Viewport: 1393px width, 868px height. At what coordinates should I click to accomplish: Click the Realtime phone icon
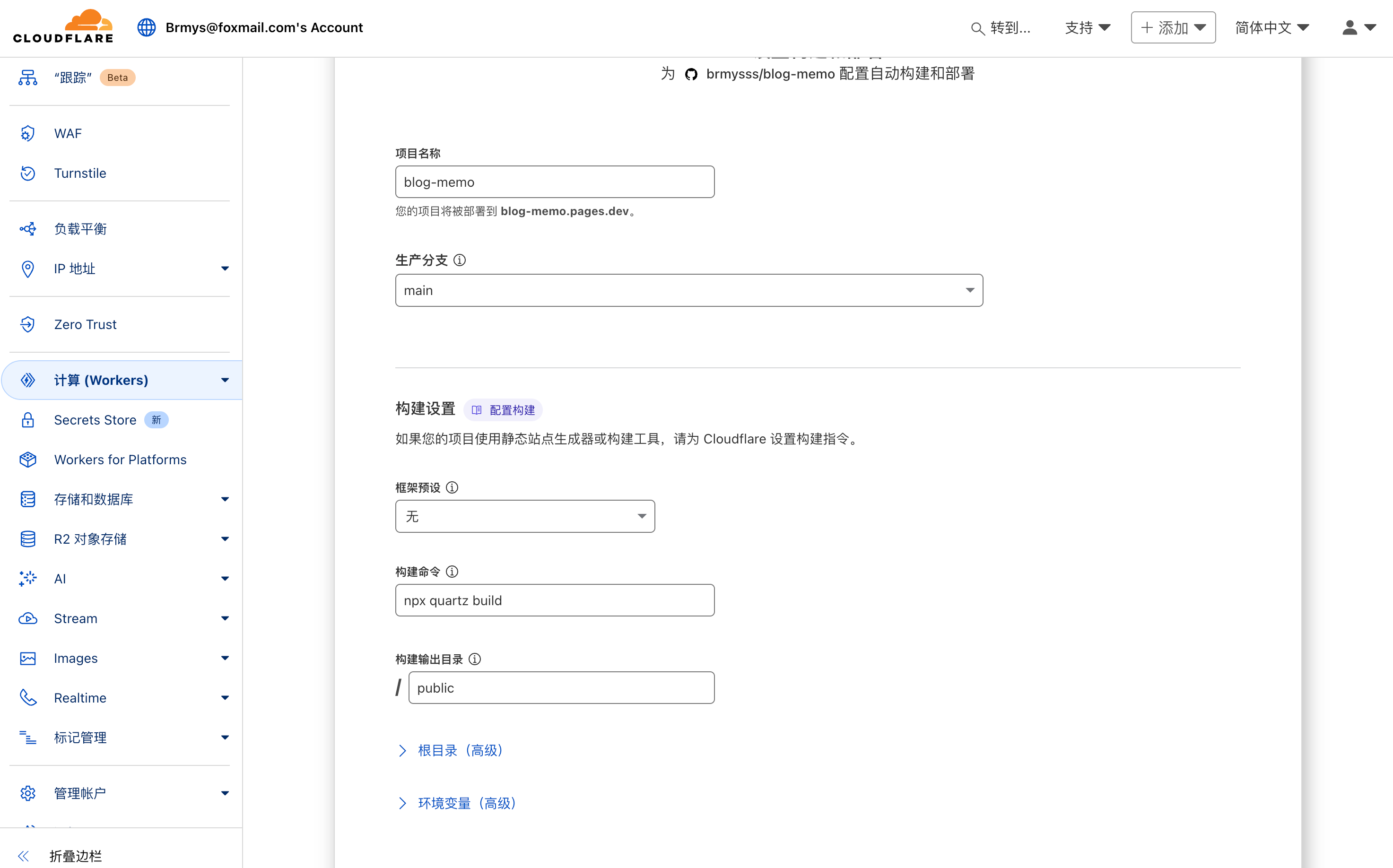click(x=27, y=698)
